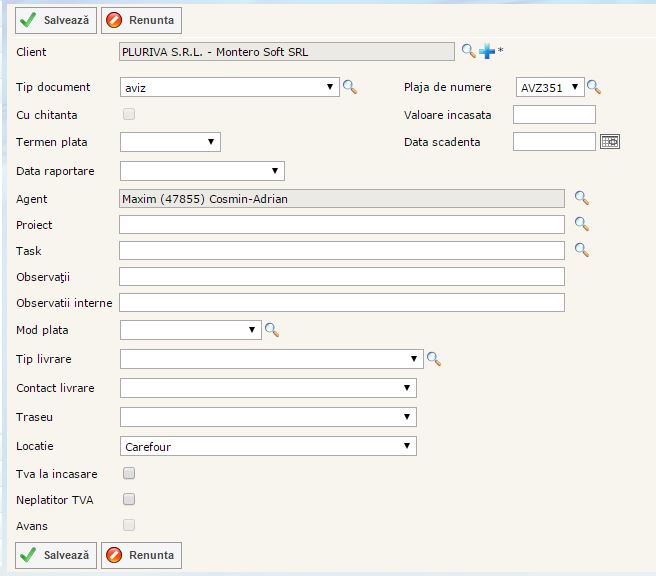Click the magnifier icon beside Agent field
Screen dimensions: 656x576
tap(581, 198)
